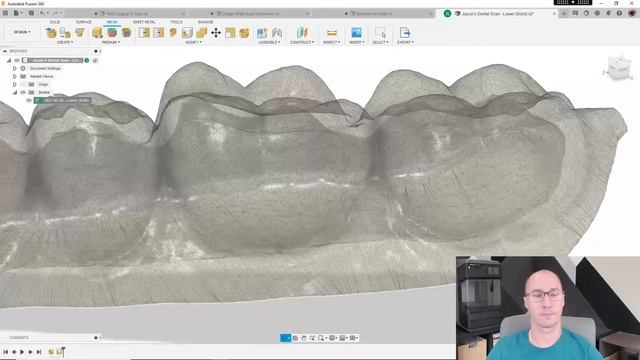Click the New Component icon in Assemble
The image size is (640, 360).
(x=262, y=33)
